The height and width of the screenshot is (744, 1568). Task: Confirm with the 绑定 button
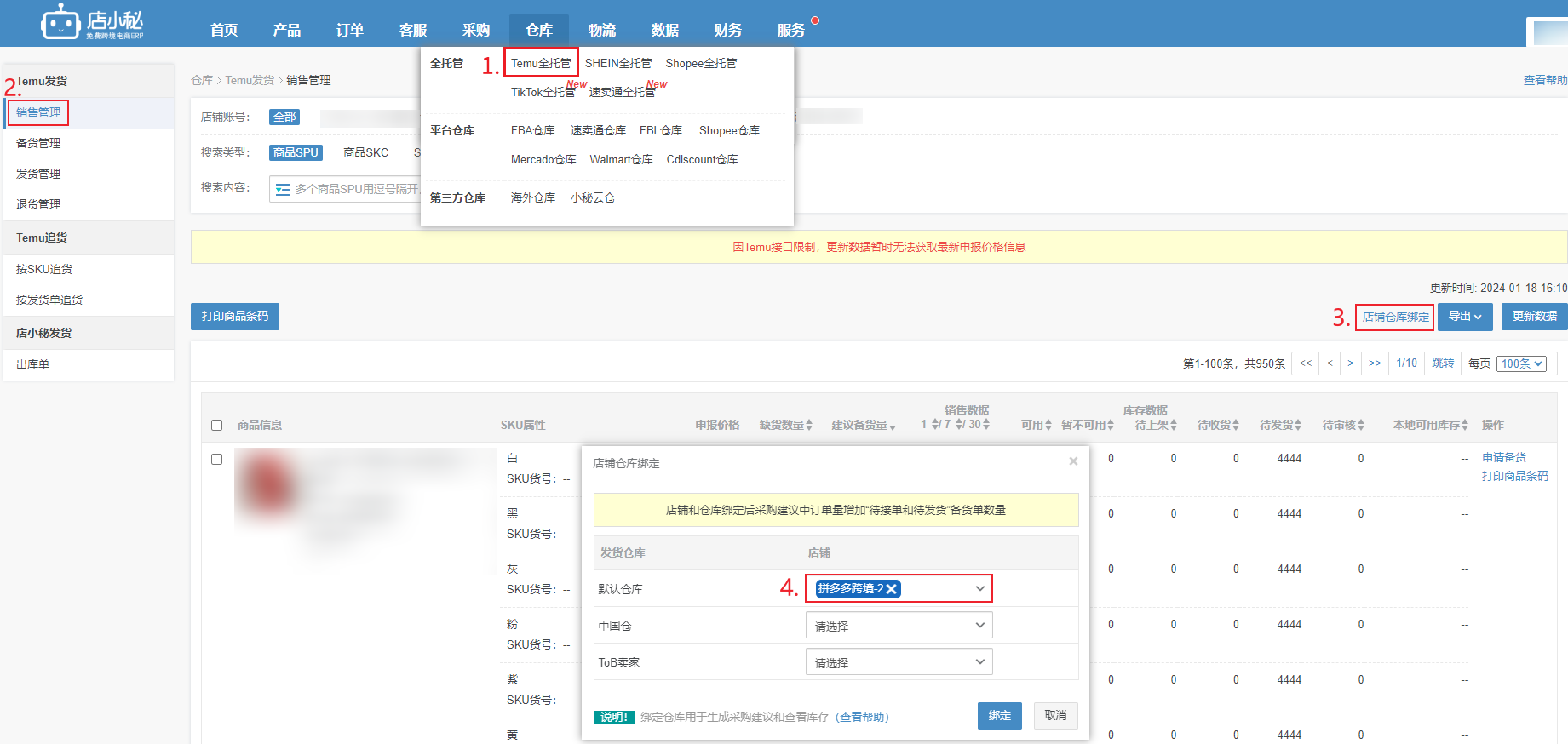[x=1000, y=716]
